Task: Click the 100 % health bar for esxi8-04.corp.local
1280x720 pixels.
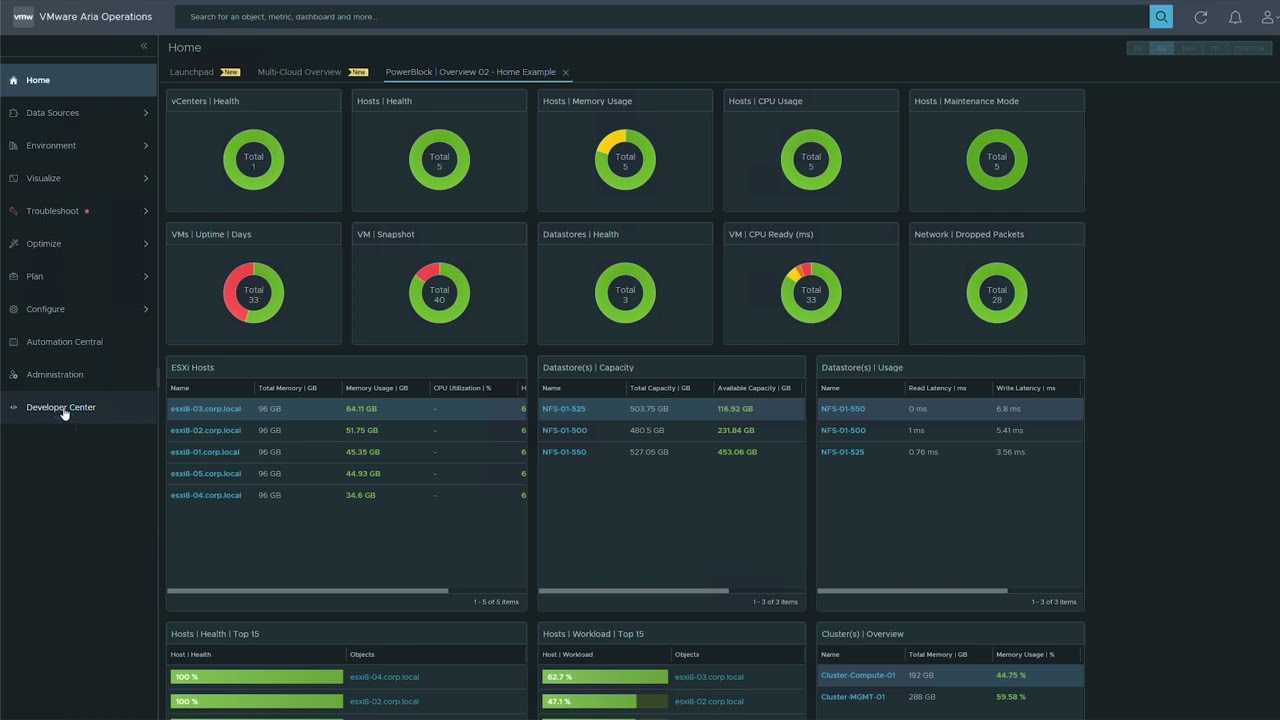Action: point(257,677)
